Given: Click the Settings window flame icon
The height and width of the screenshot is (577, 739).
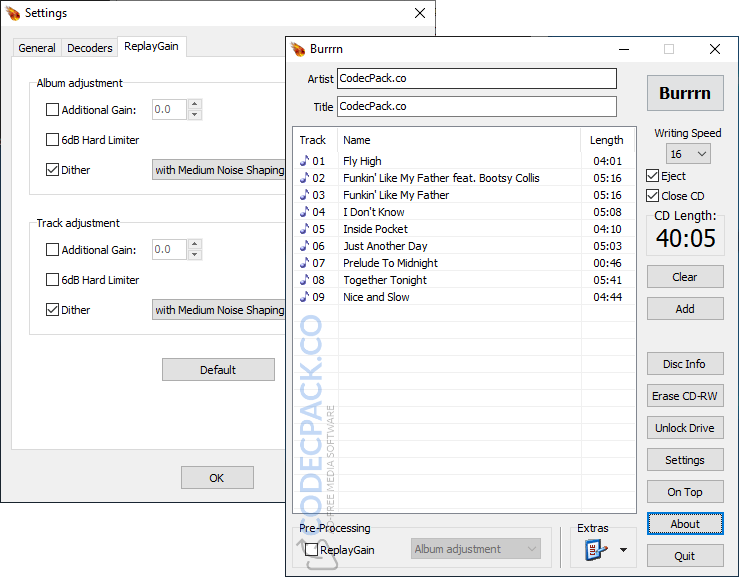Looking at the screenshot, I should [x=12, y=13].
